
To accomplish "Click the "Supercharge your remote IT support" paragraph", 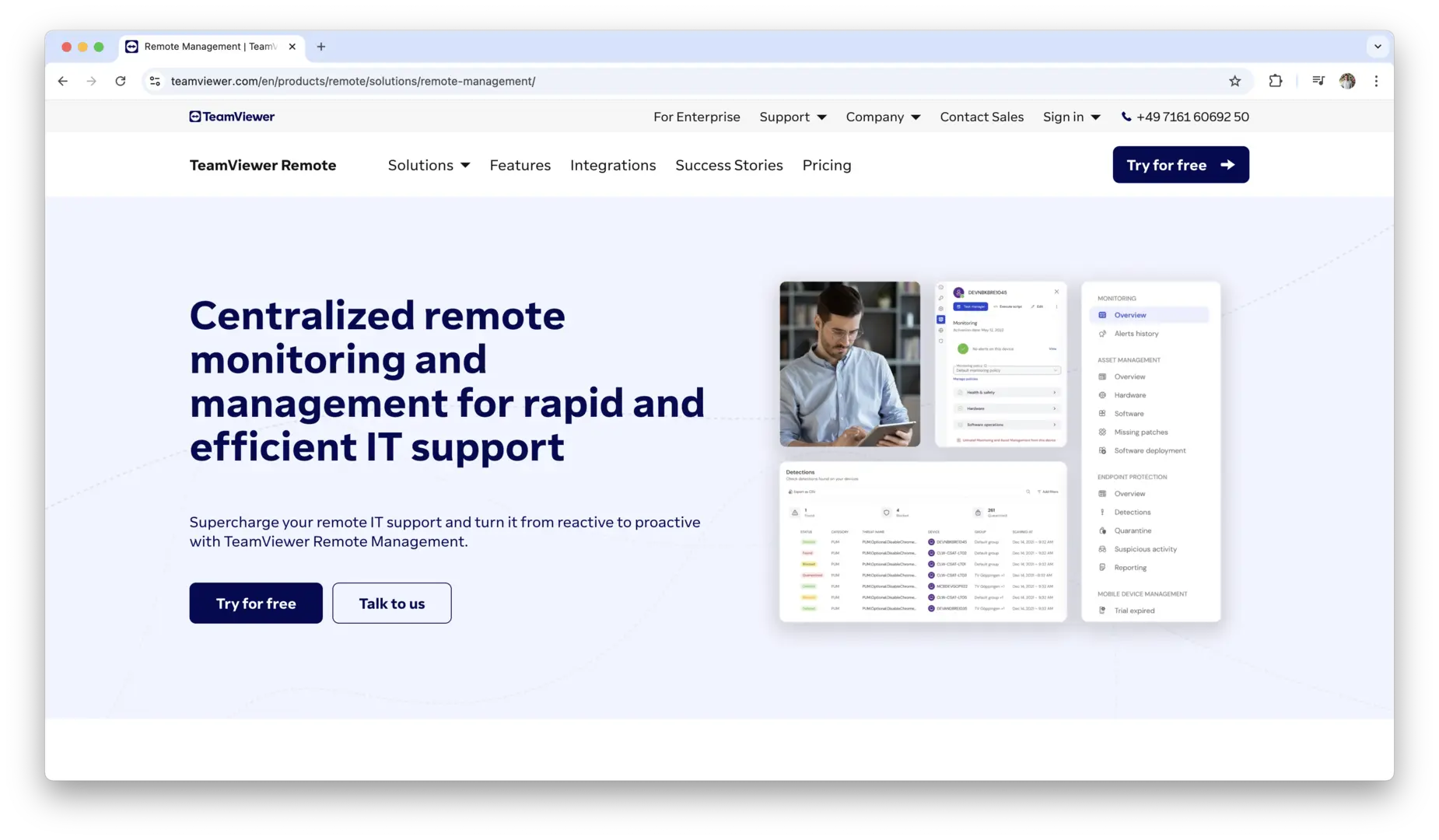I will (445, 532).
